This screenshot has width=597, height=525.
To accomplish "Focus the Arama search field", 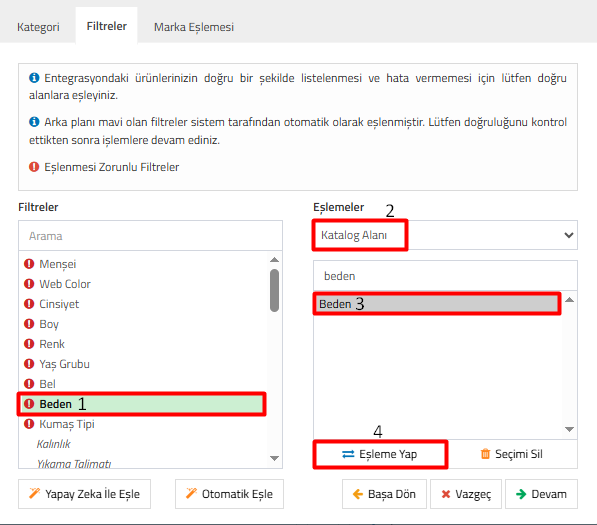I will pyautogui.click(x=150, y=236).
